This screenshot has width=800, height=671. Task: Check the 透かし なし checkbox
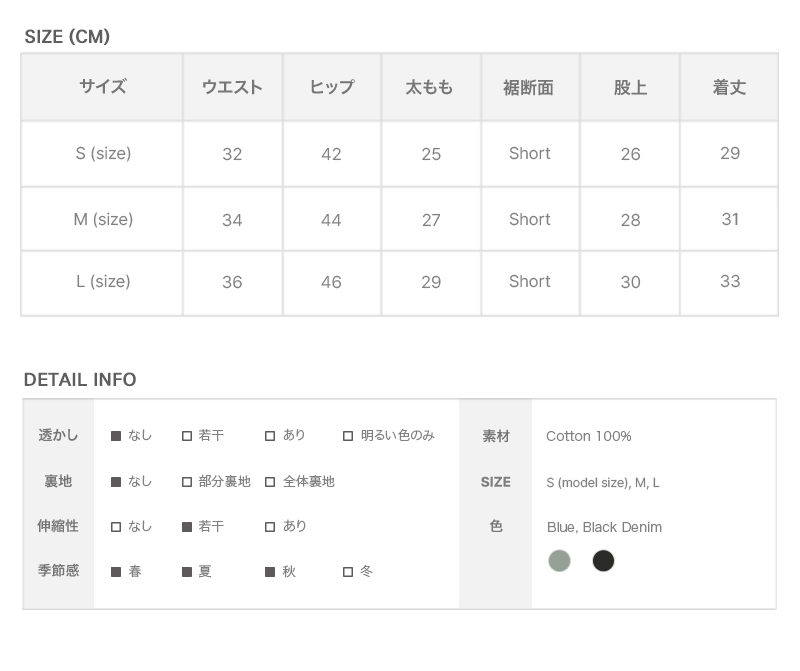pos(116,436)
